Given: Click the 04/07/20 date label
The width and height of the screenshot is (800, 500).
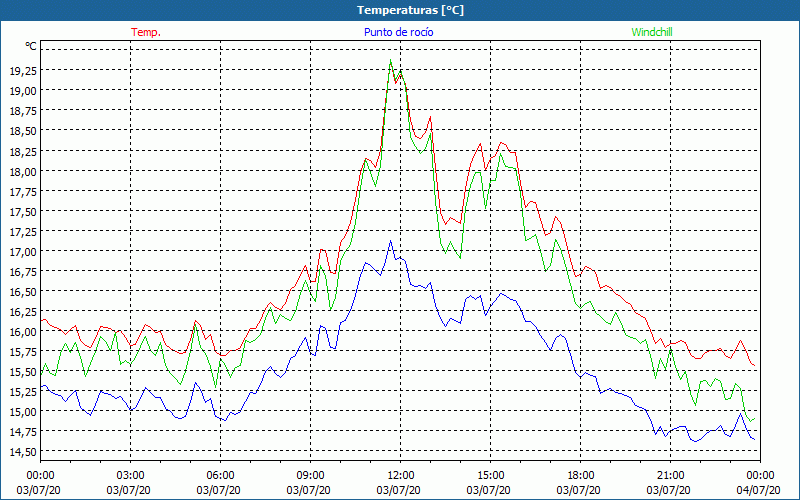Looking at the screenshot, I should pos(759,490).
